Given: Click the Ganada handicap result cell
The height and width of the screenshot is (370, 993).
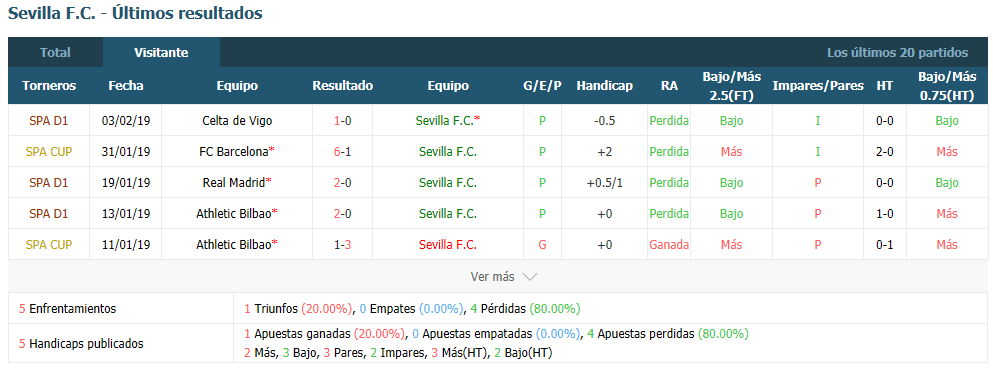Looking at the screenshot, I should (x=669, y=245).
